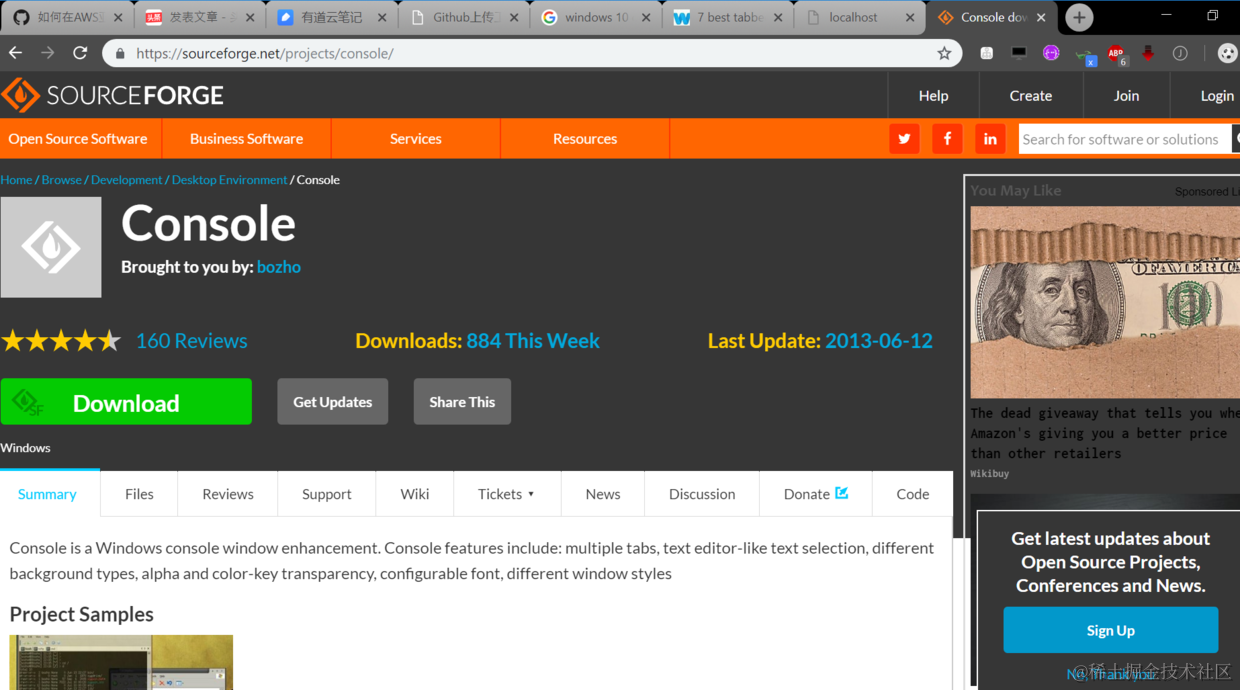The image size is (1240, 690).
Task: Focus the software search field
Action: pyautogui.click(x=1125, y=139)
